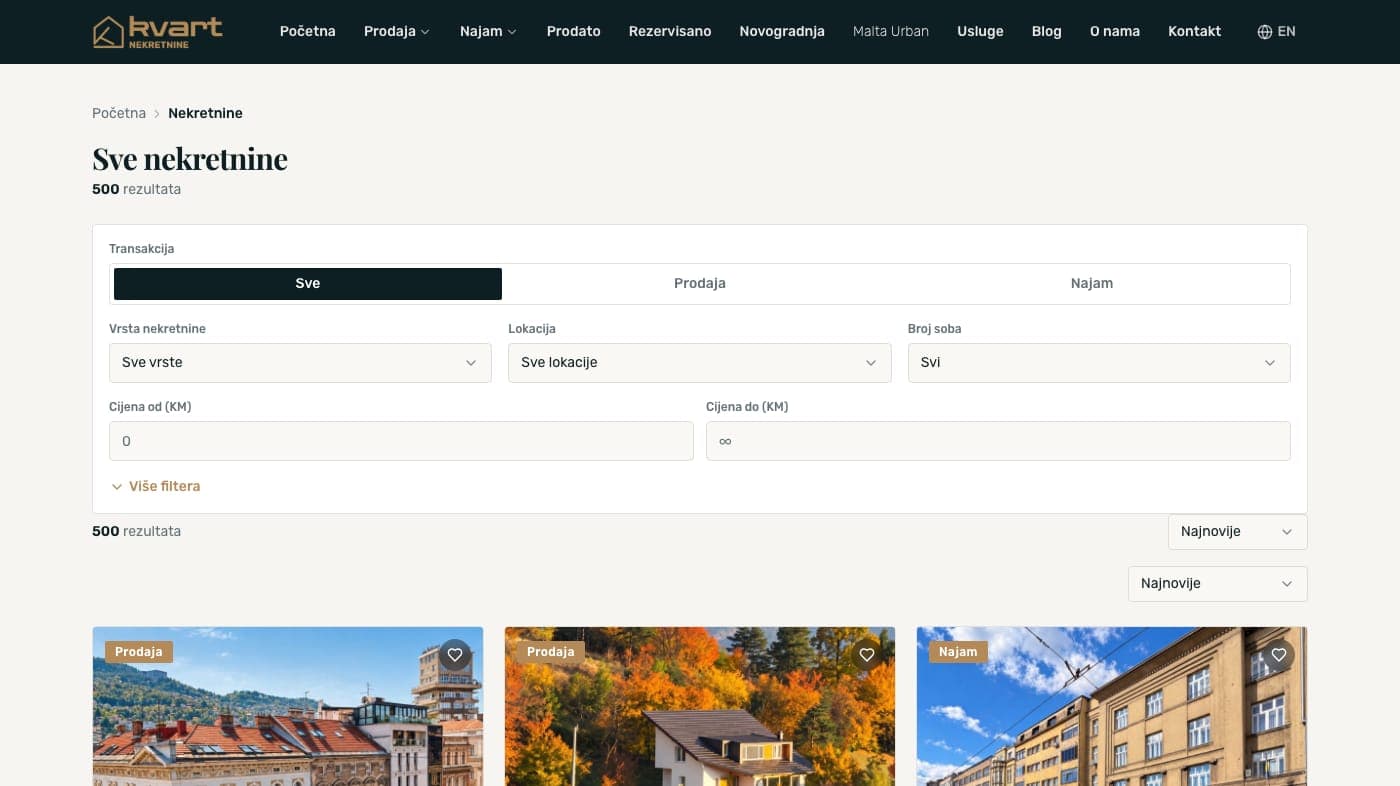
Task: Go to Početna in top navigation
Action: [308, 32]
